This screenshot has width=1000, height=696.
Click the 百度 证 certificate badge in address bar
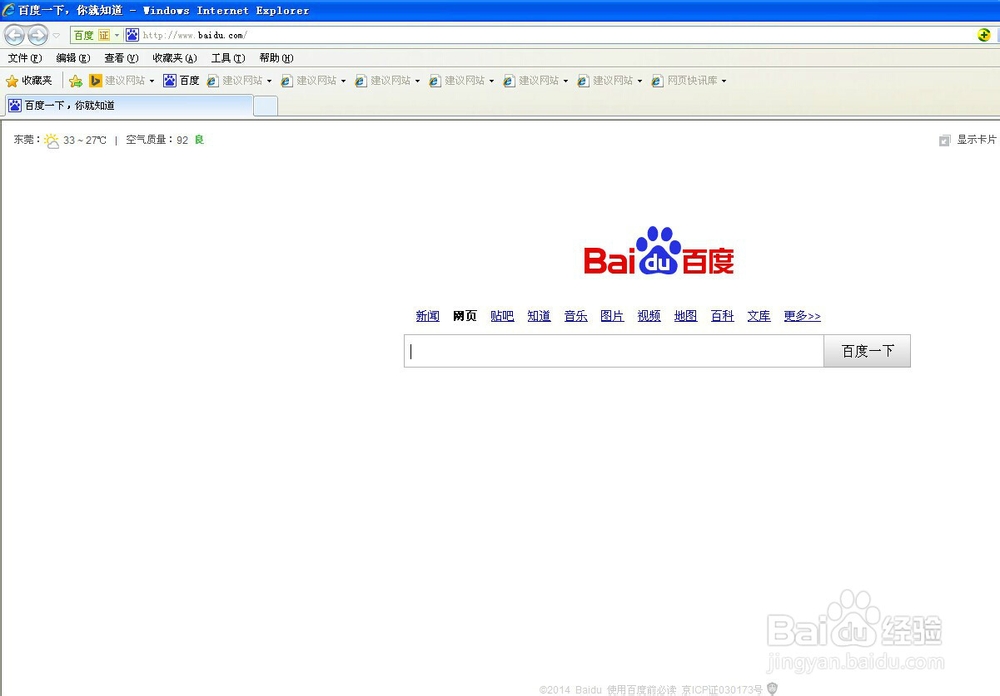point(92,35)
